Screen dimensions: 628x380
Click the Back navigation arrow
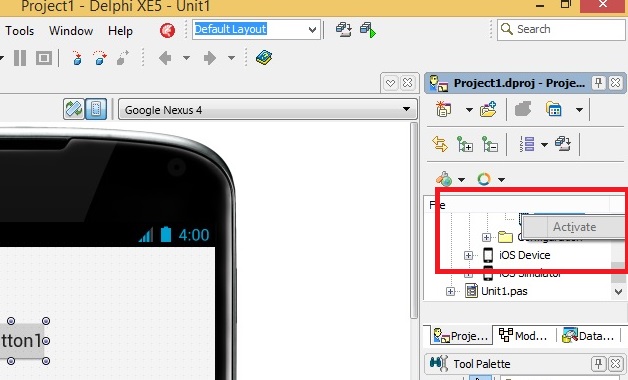click(x=165, y=58)
